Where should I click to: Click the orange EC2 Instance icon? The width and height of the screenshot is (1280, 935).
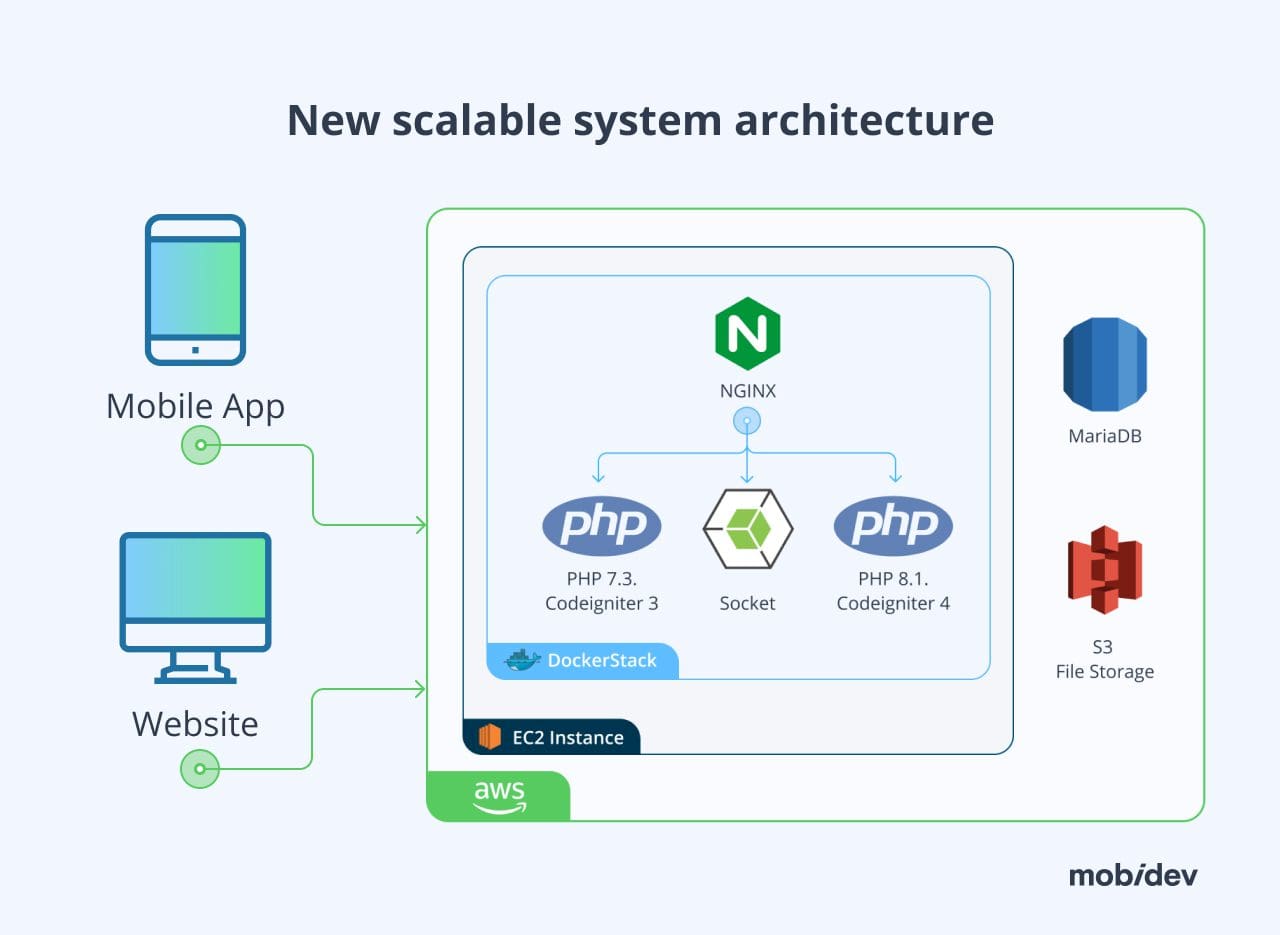coord(489,737)
